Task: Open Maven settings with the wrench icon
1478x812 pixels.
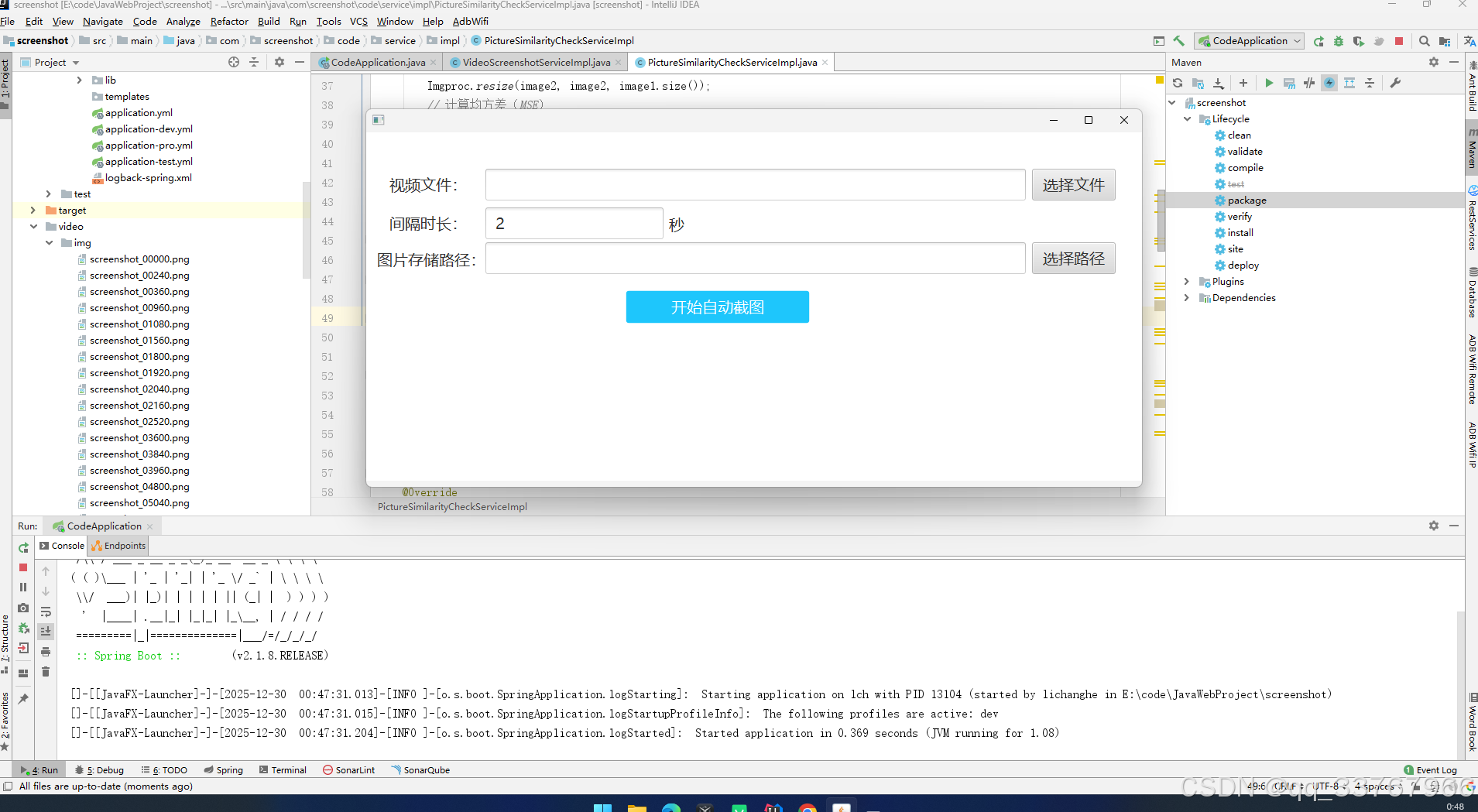Action: 1396,83
